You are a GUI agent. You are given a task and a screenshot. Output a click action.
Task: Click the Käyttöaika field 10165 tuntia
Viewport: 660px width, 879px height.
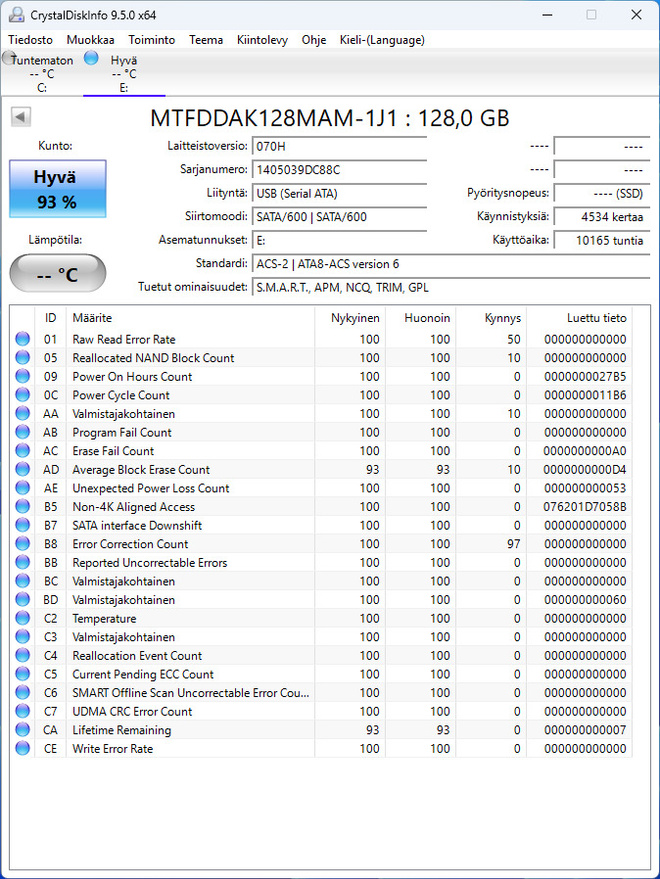[x=602, y=240]
